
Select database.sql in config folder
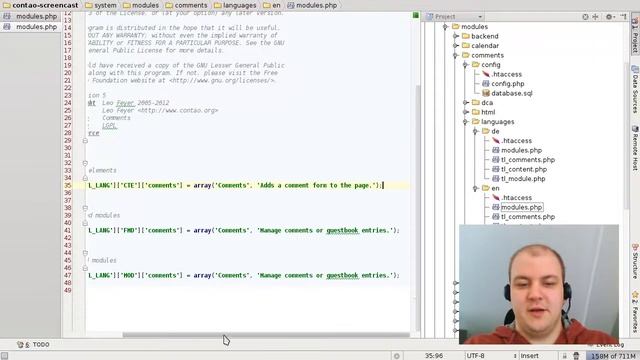(x=512, y=93)
